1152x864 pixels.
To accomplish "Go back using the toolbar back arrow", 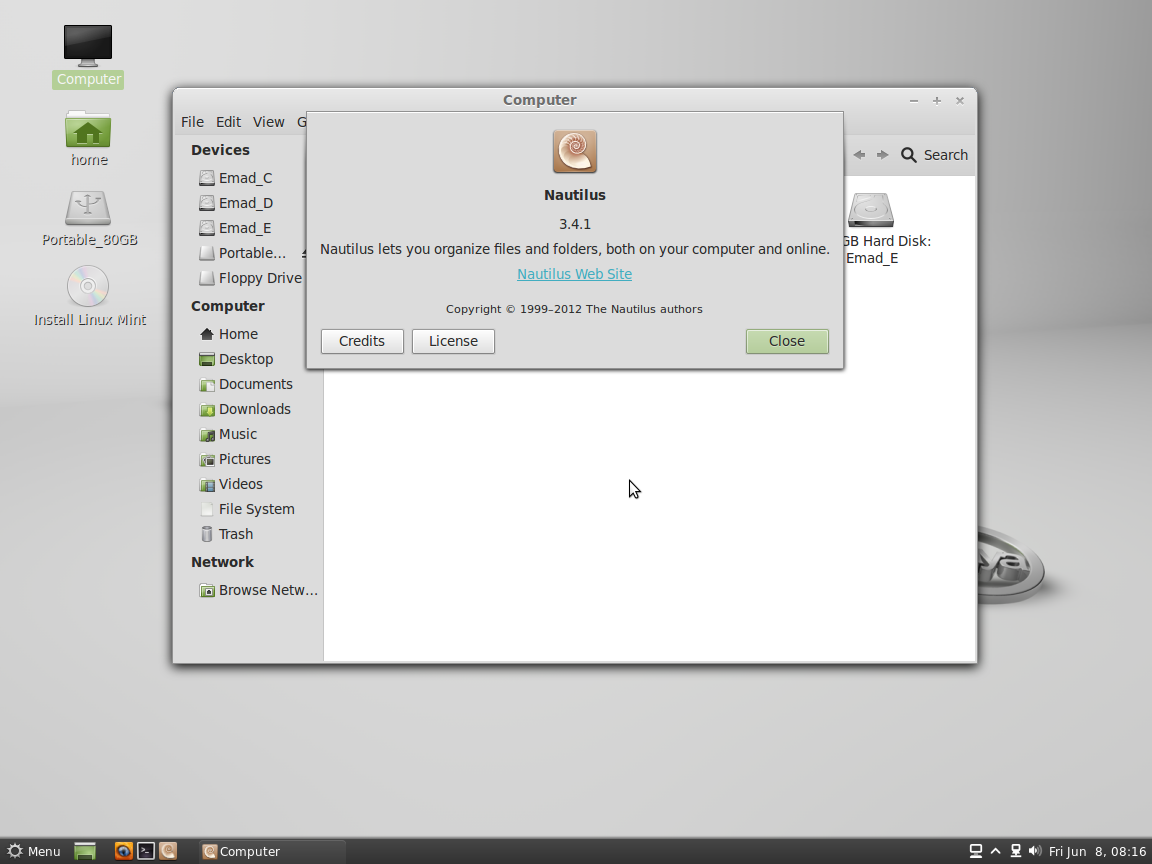I will (859, 155).
